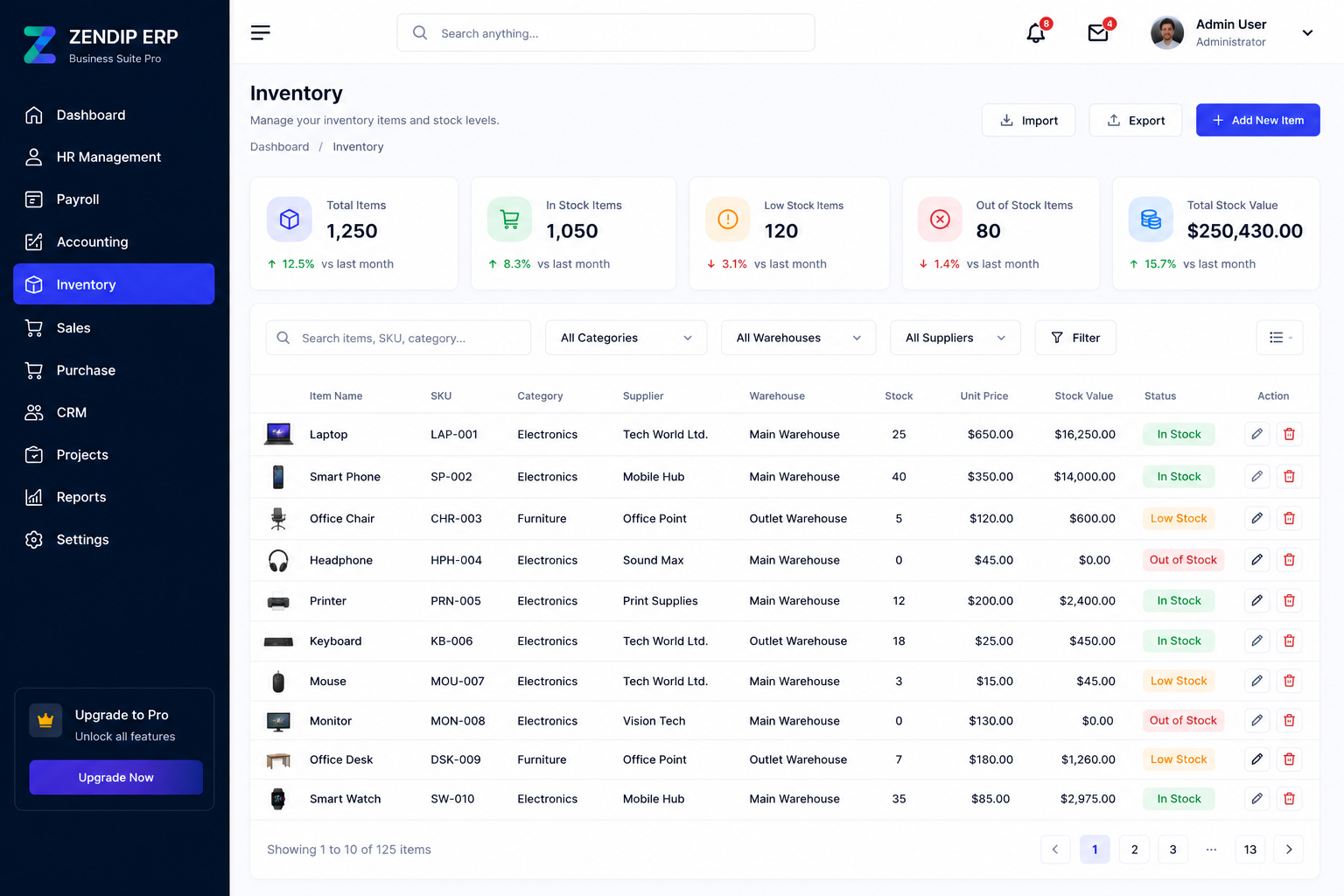The height and width of the screenshot is (896, 1344).
Task: Go to the previous page arrow
Action: [1055, 849]
